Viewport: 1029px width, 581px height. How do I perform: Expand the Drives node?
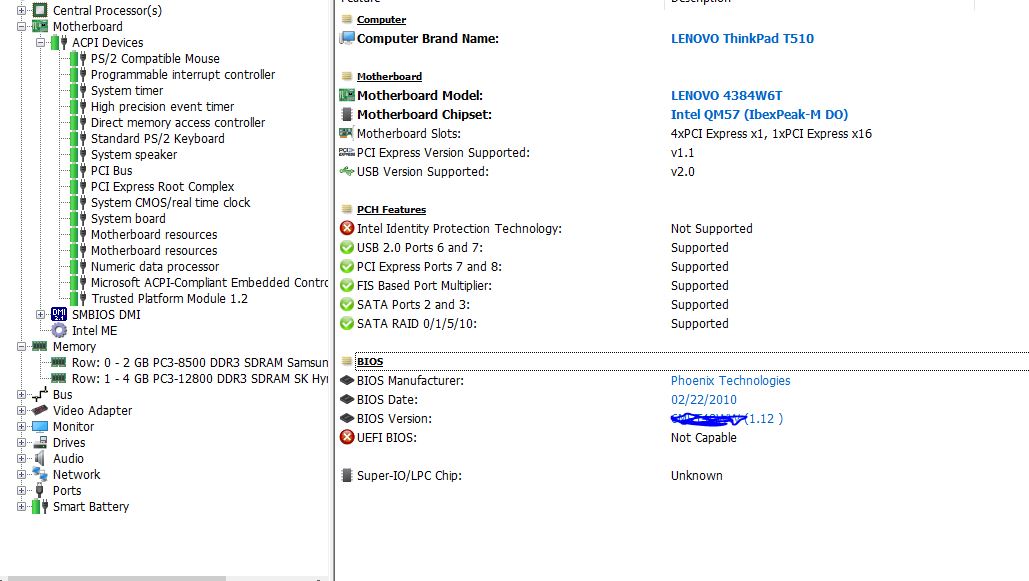[21, 442]
